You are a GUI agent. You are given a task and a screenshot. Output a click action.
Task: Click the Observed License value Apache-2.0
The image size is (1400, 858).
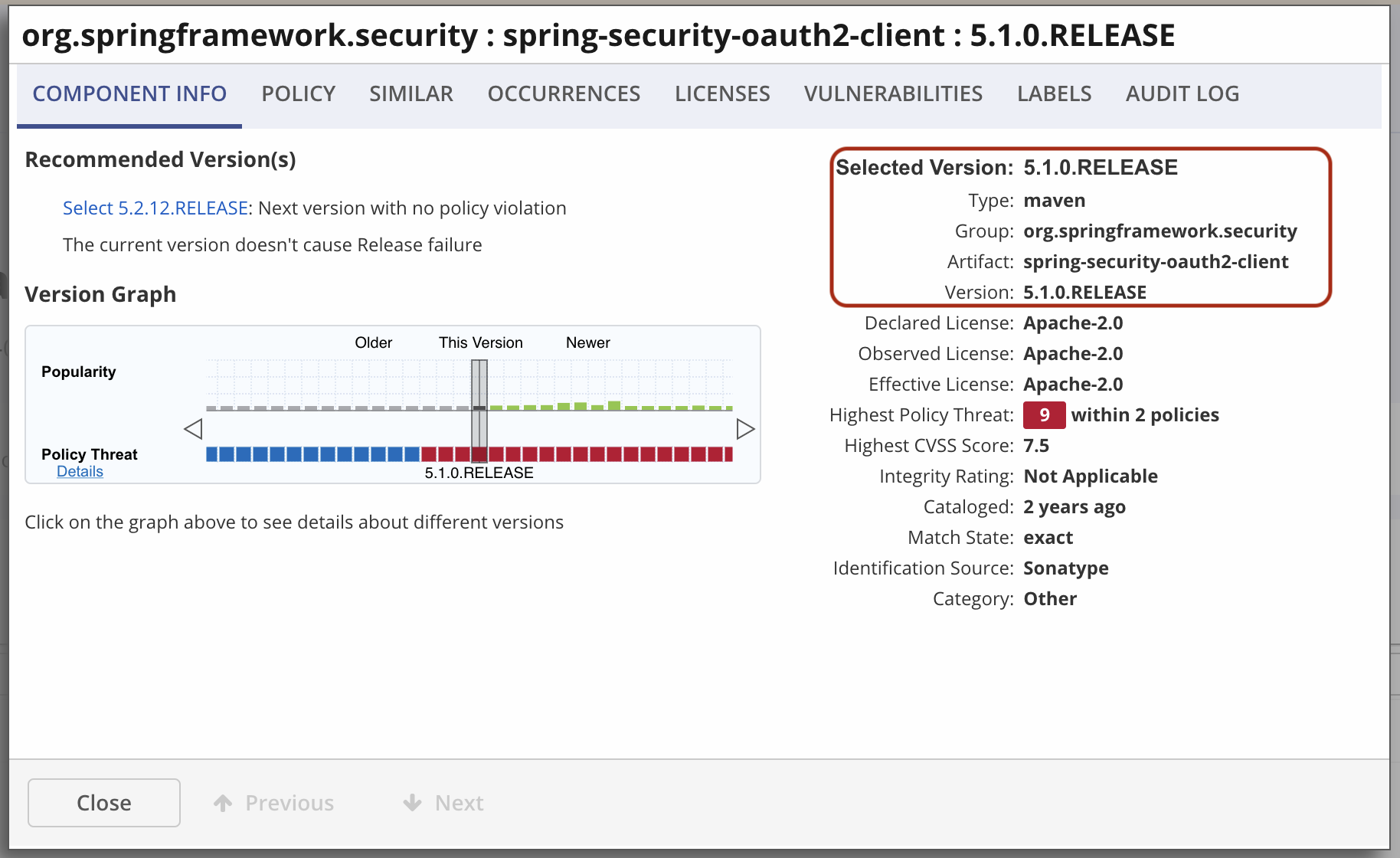(x=1073, y=354)
